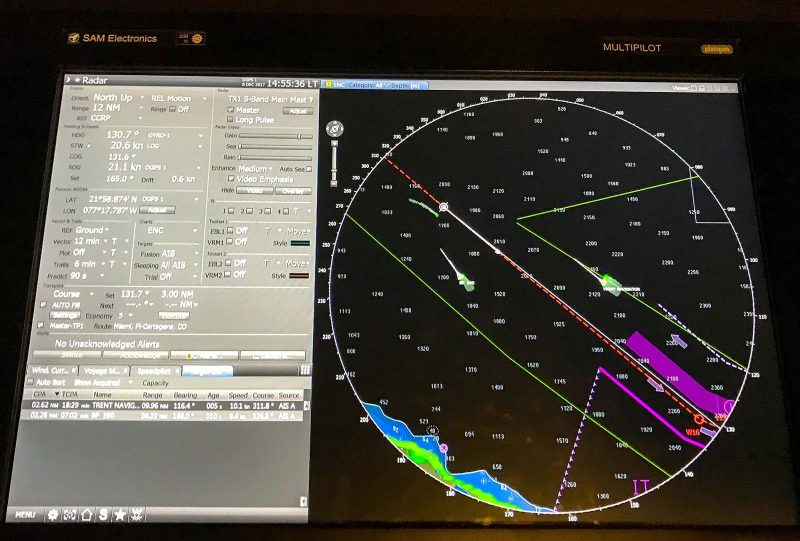Open the MENU button
The width and height of the screenshot is (800, 541).
point(25,514)
